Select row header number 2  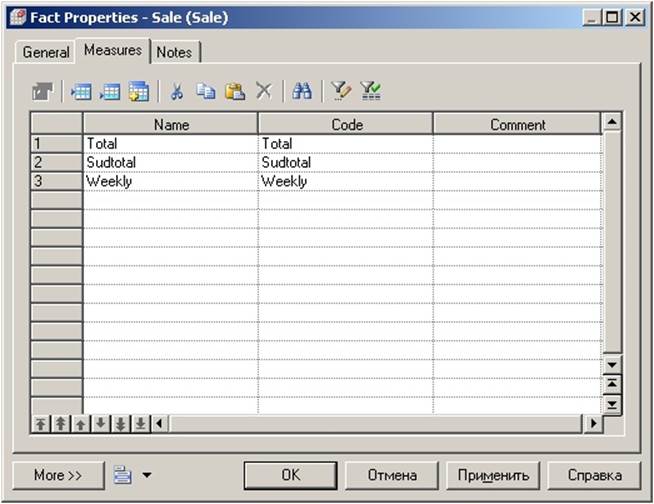[57, 162]
